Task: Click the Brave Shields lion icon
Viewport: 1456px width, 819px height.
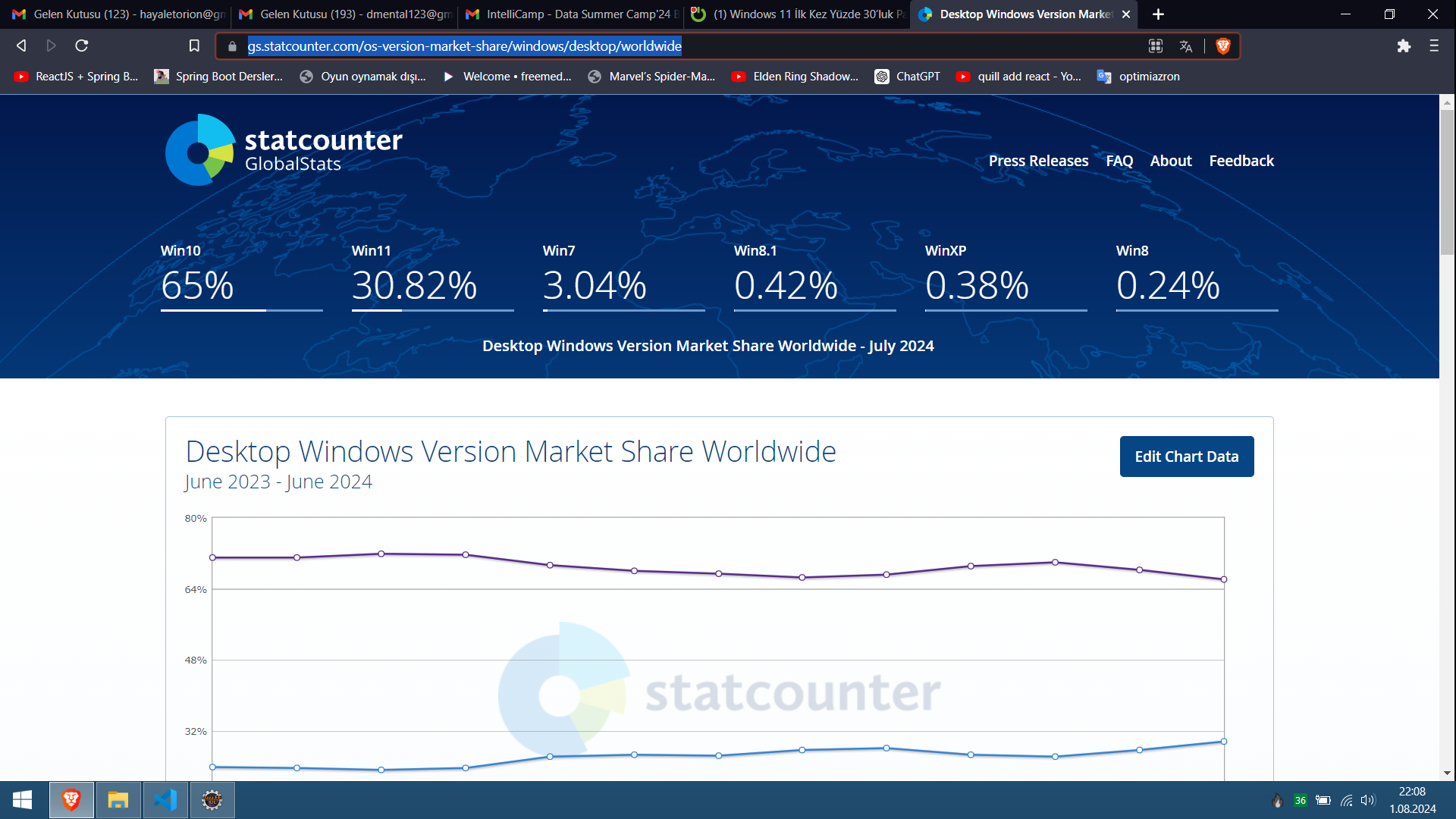Action: pyautogui.click(x=1222, y=46)
